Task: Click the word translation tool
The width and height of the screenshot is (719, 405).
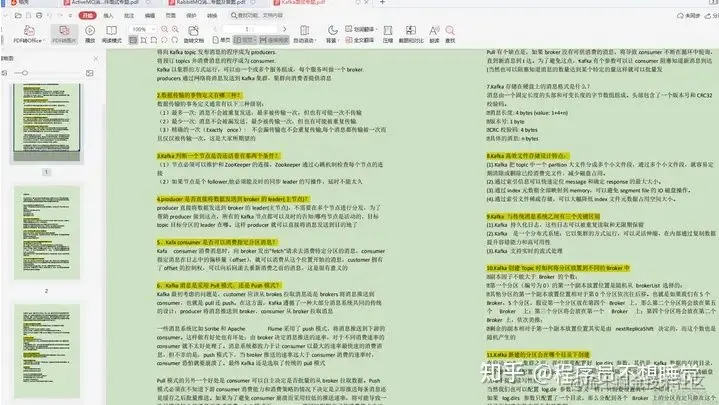Action: pos(360,29)
